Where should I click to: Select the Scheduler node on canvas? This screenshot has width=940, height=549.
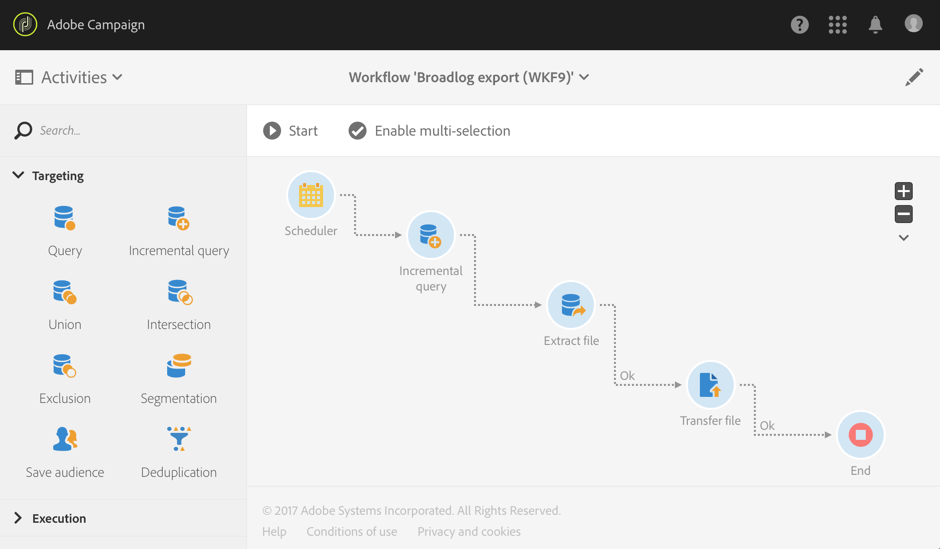311,196
